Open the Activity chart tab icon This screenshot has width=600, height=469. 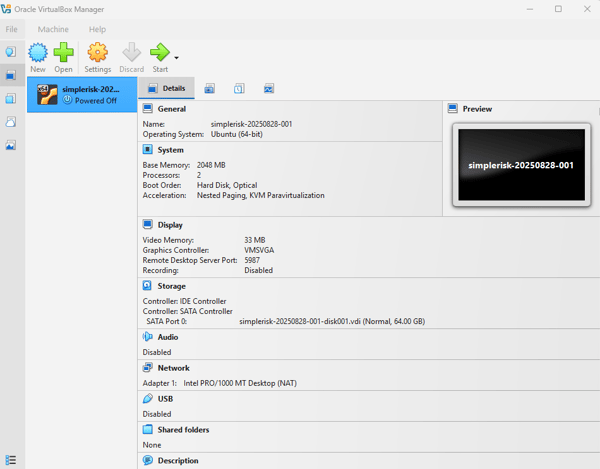coord(269,88)
